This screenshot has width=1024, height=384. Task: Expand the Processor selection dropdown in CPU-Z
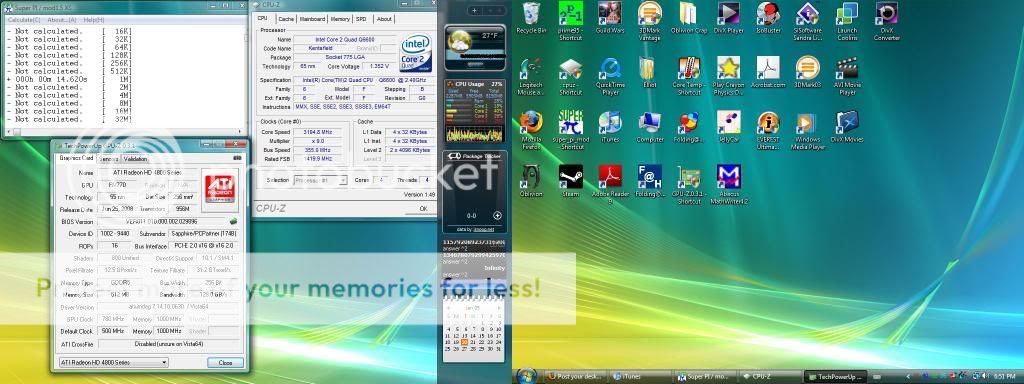[x=320, y=180]
